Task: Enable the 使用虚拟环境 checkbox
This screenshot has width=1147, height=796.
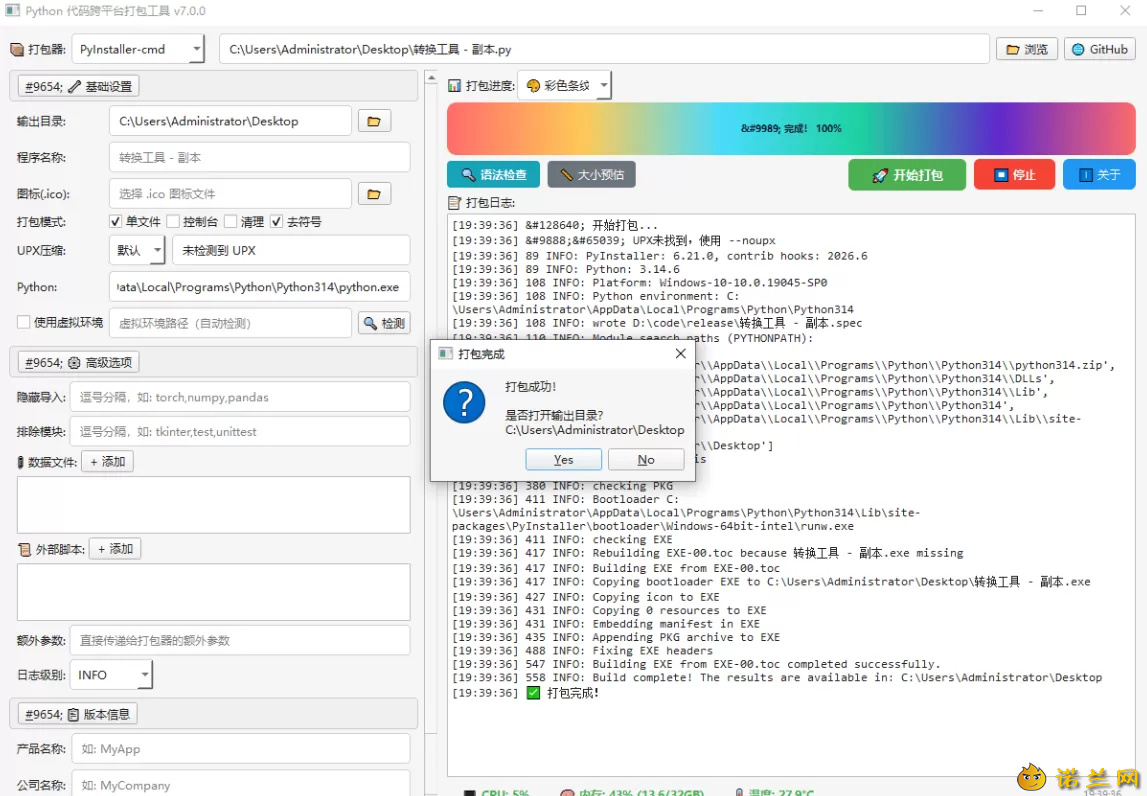Action: pos(23,323)
